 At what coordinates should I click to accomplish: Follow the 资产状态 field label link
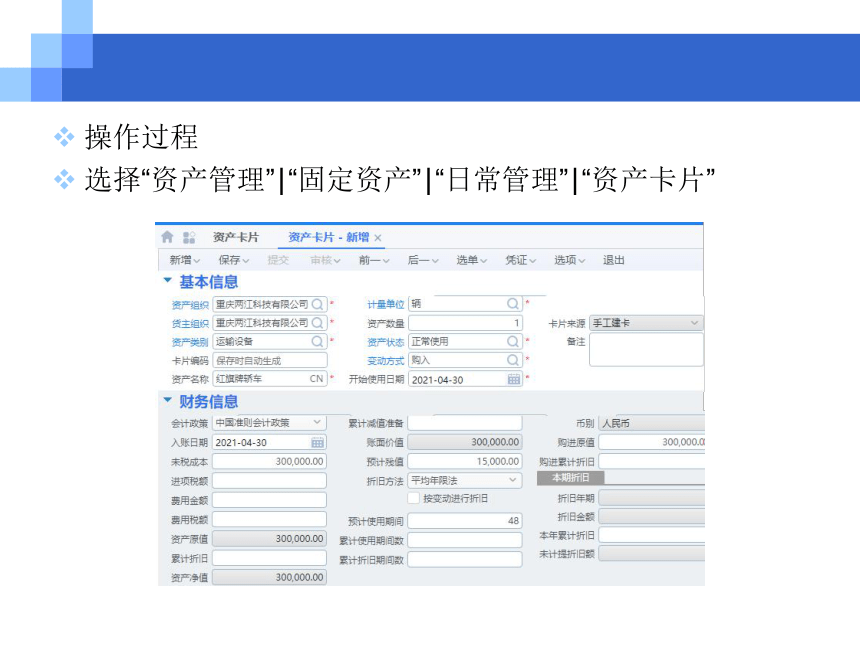coord(386,342)
